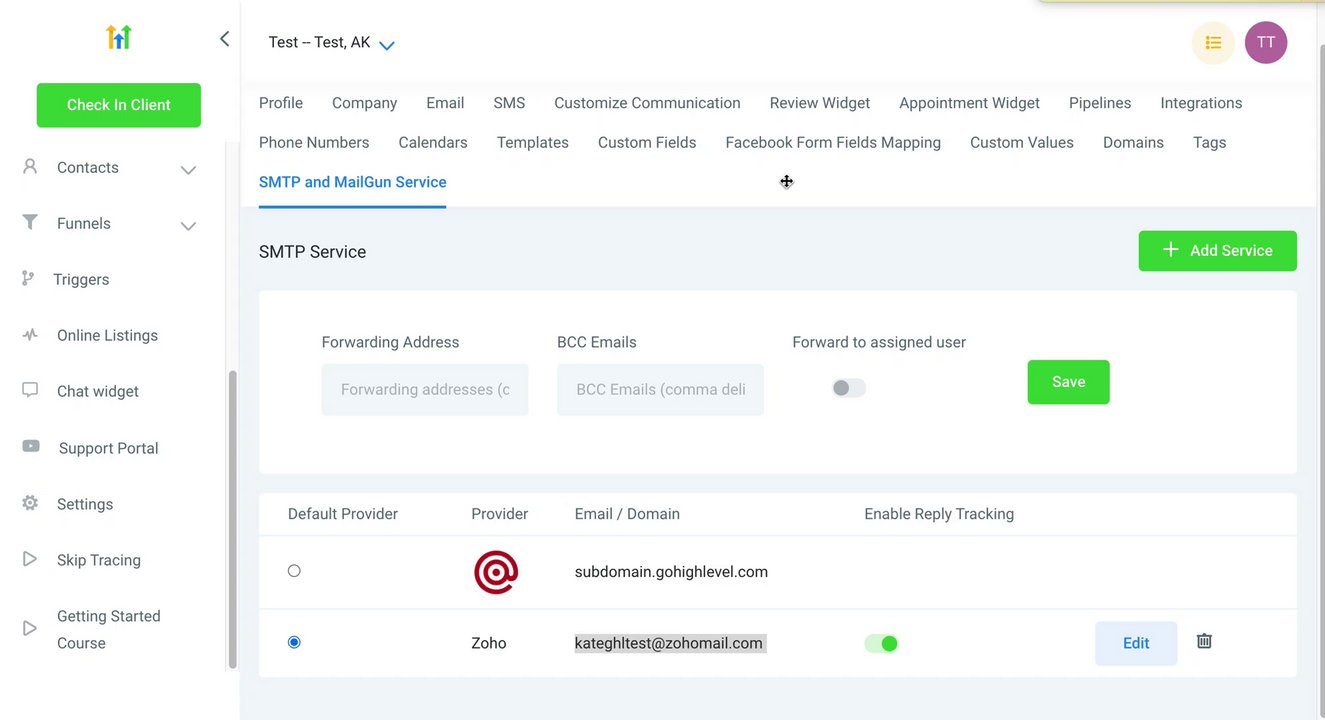Click the Support Portal video icon

[31, 447]
